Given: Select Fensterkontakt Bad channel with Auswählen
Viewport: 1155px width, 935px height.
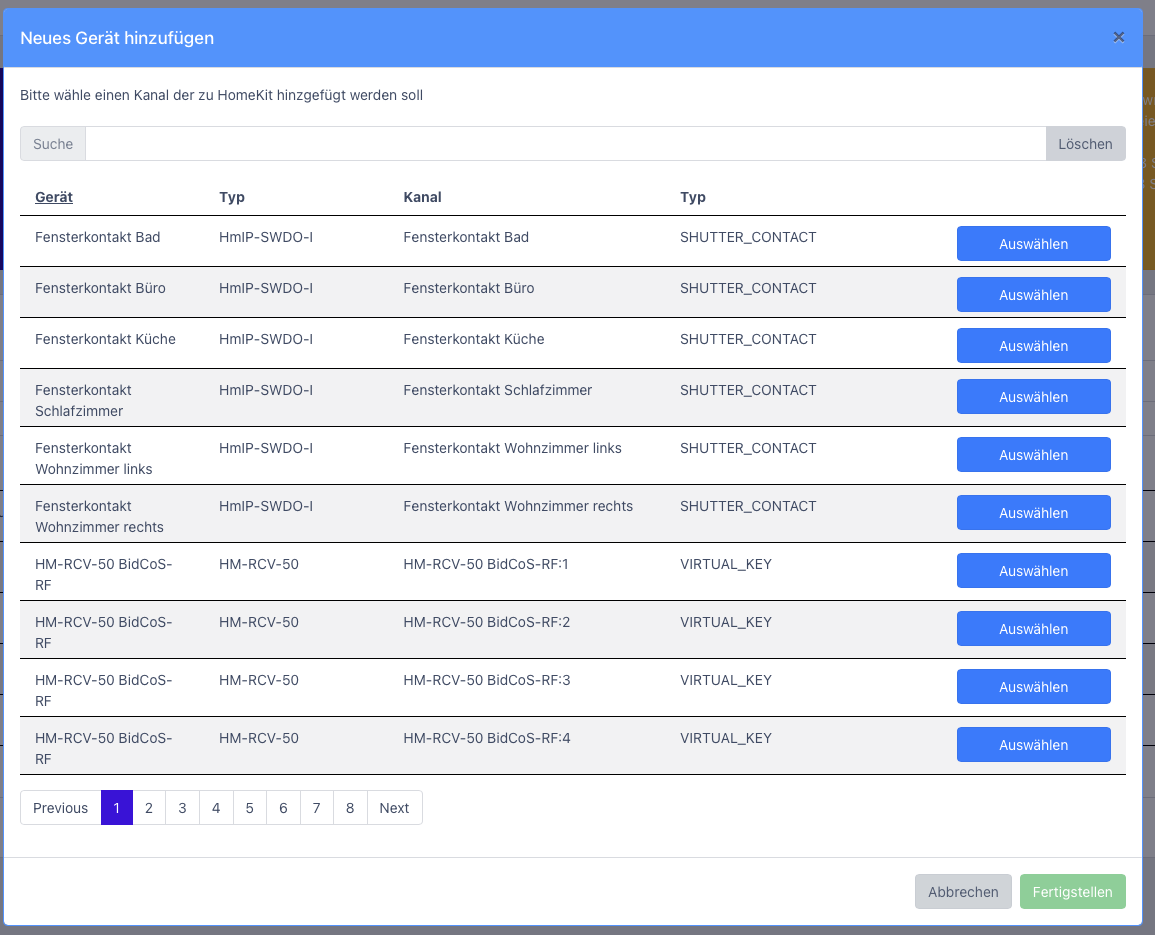Looking at the screenshot, I should tap(1033, 244).
